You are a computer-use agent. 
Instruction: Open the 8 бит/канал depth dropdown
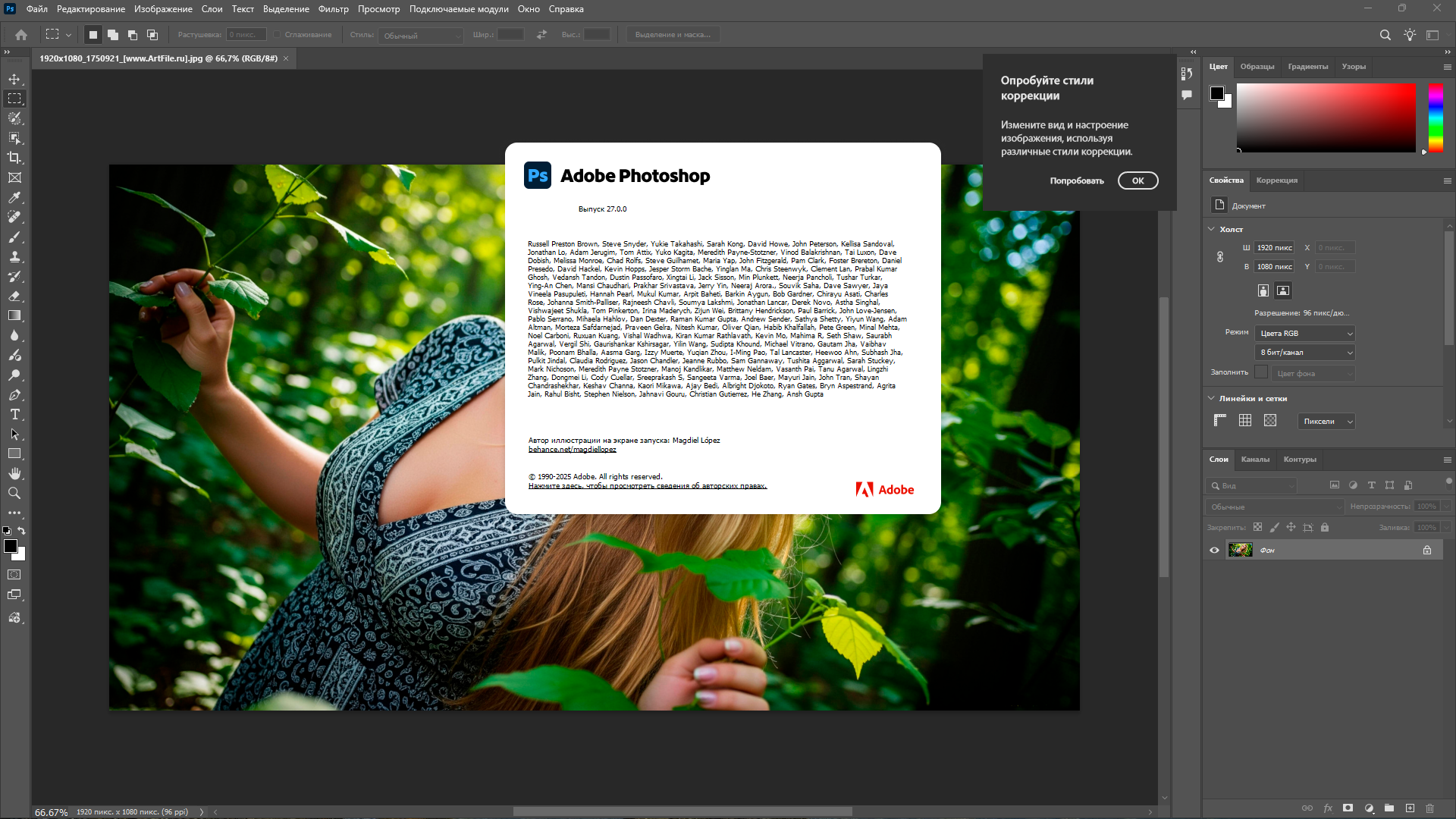click(1305, 353)
